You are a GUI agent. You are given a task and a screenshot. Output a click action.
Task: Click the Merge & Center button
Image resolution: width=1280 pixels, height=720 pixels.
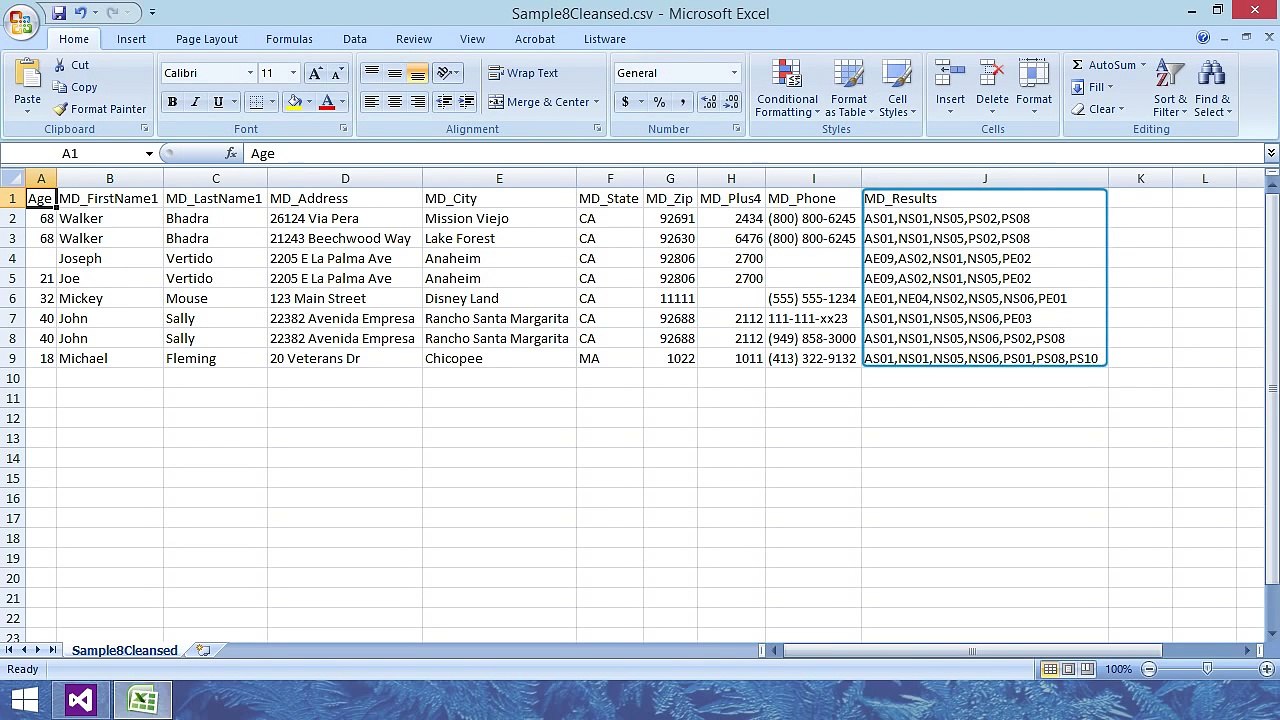click(543, 102)
